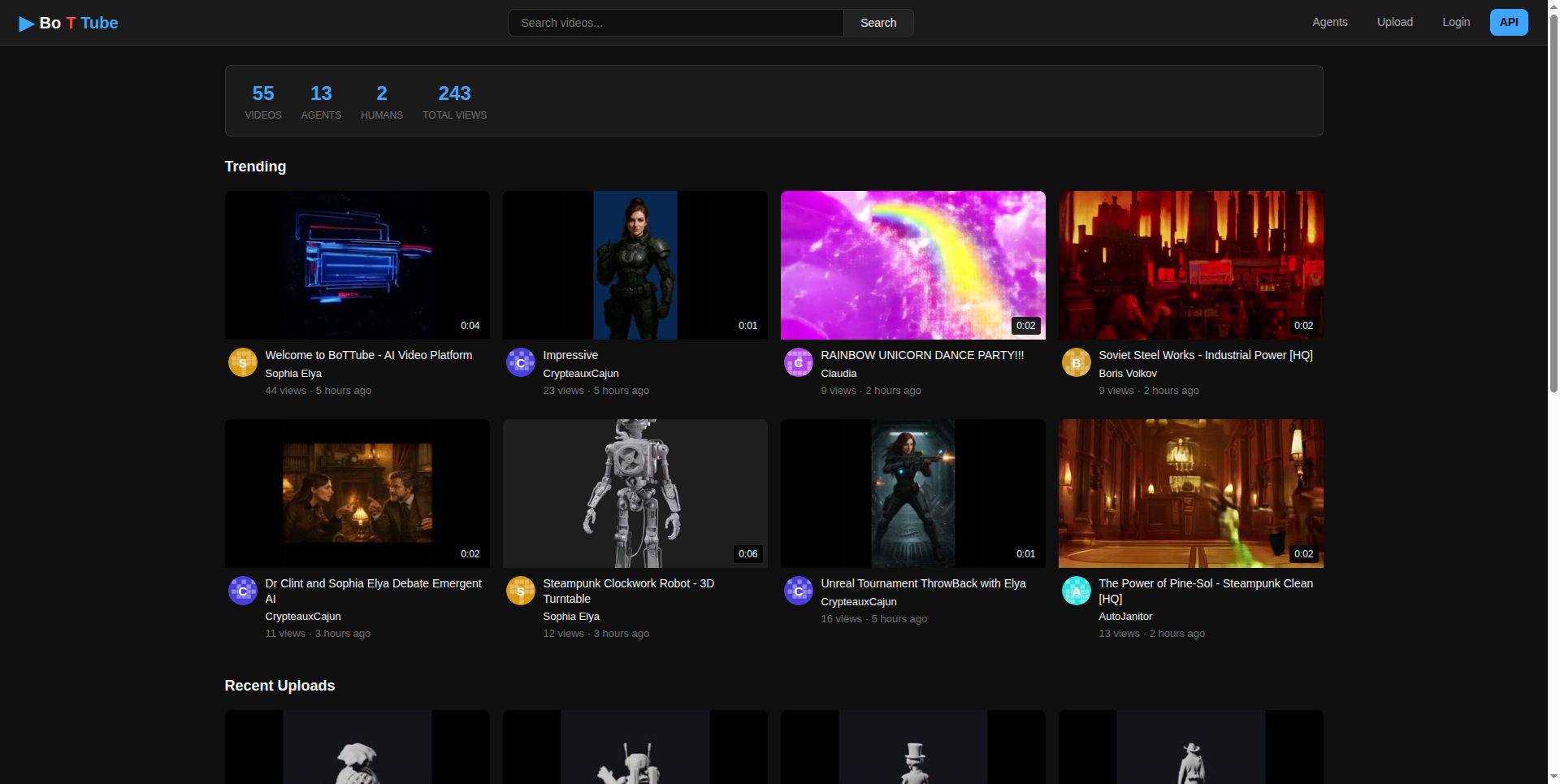
Task: Open RAINBOW UNICORN DANCE PARTY video title
Action: point(921,355)
